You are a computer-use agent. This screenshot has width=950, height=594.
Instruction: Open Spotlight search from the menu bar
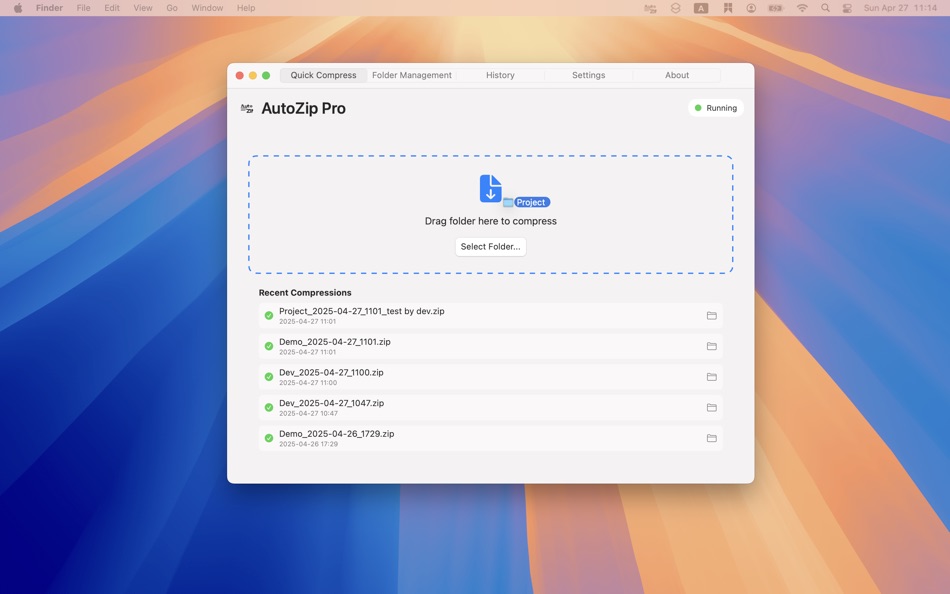[x=825, y=8]
